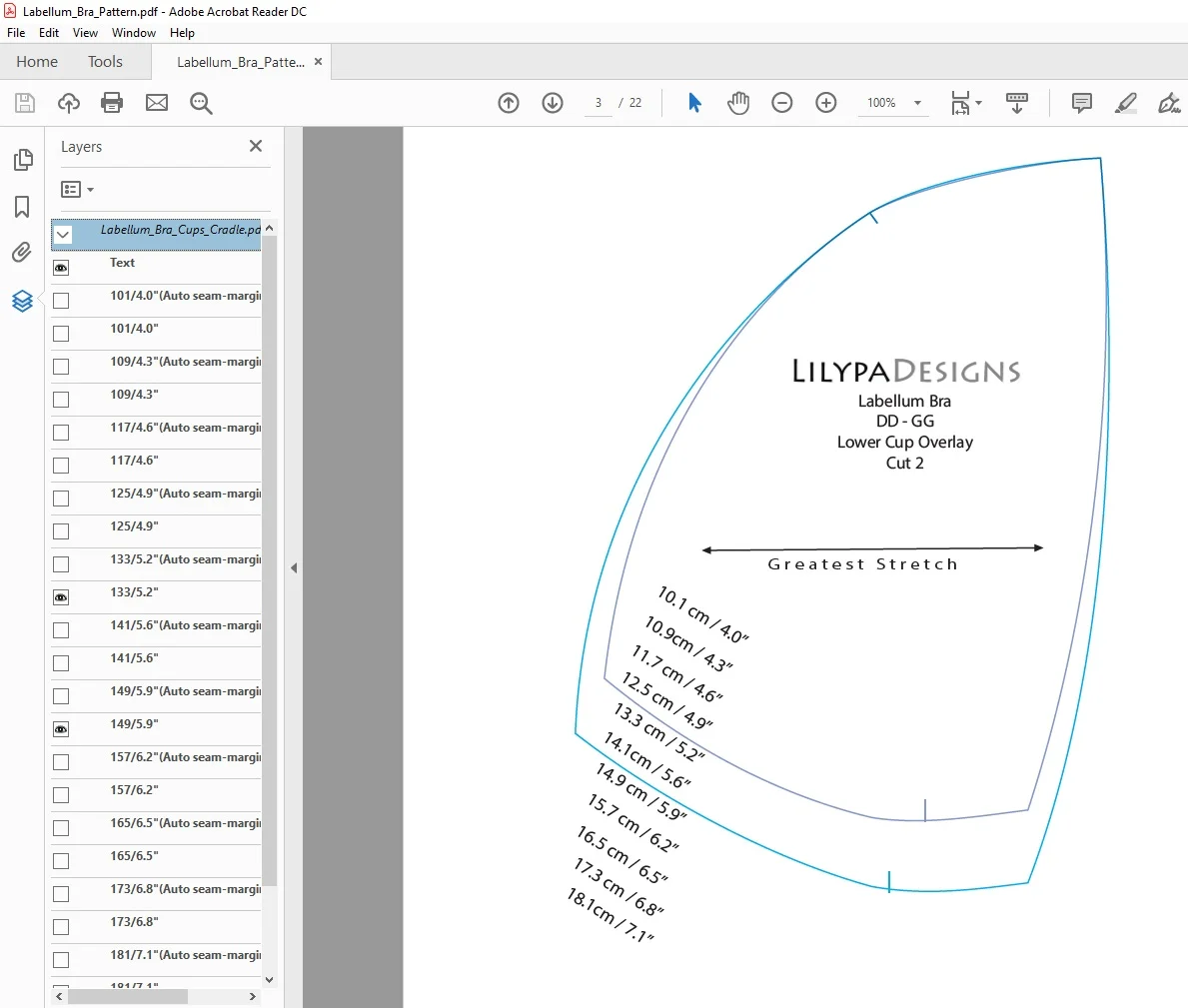Open the Window menu
The image size is (1188, 1008).
133,33
